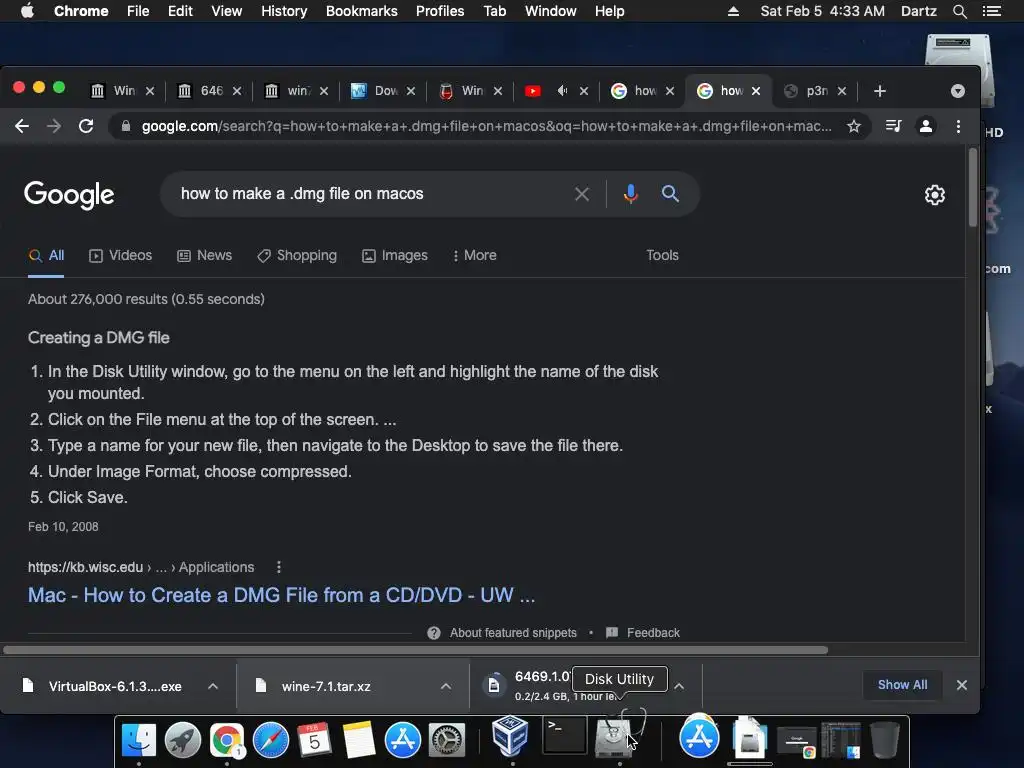This screenshot has width=1024, height=768.
Task: Go forward to the next page
Action: 54,126
